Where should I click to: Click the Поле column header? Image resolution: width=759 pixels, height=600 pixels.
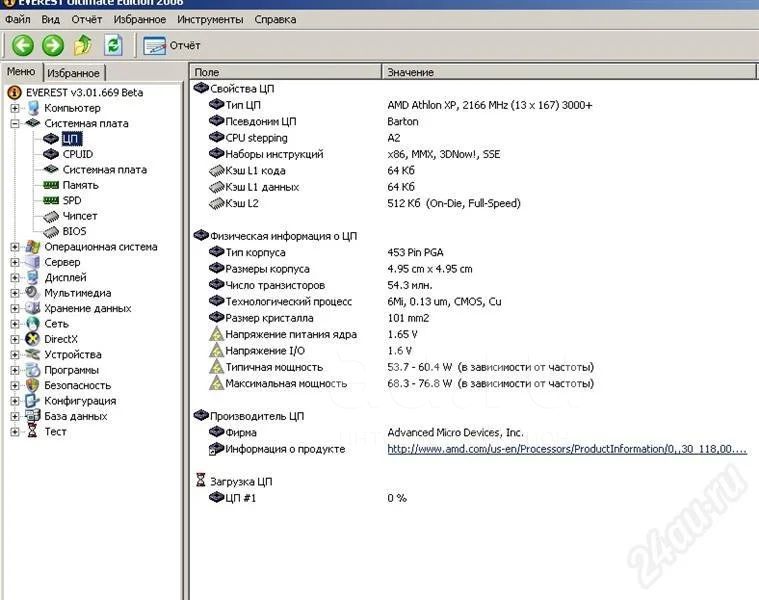(x=285, y=72)
